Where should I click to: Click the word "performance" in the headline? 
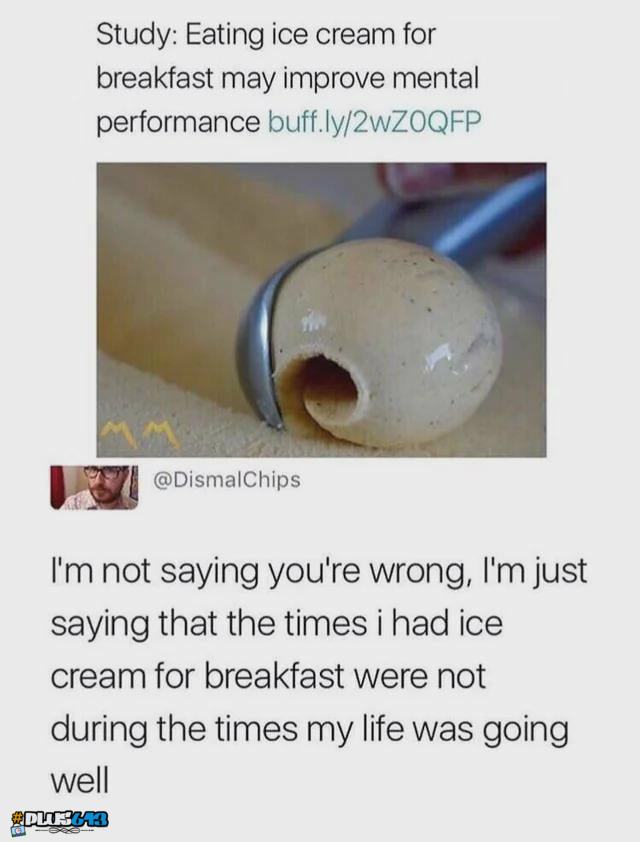pos(178,124)
